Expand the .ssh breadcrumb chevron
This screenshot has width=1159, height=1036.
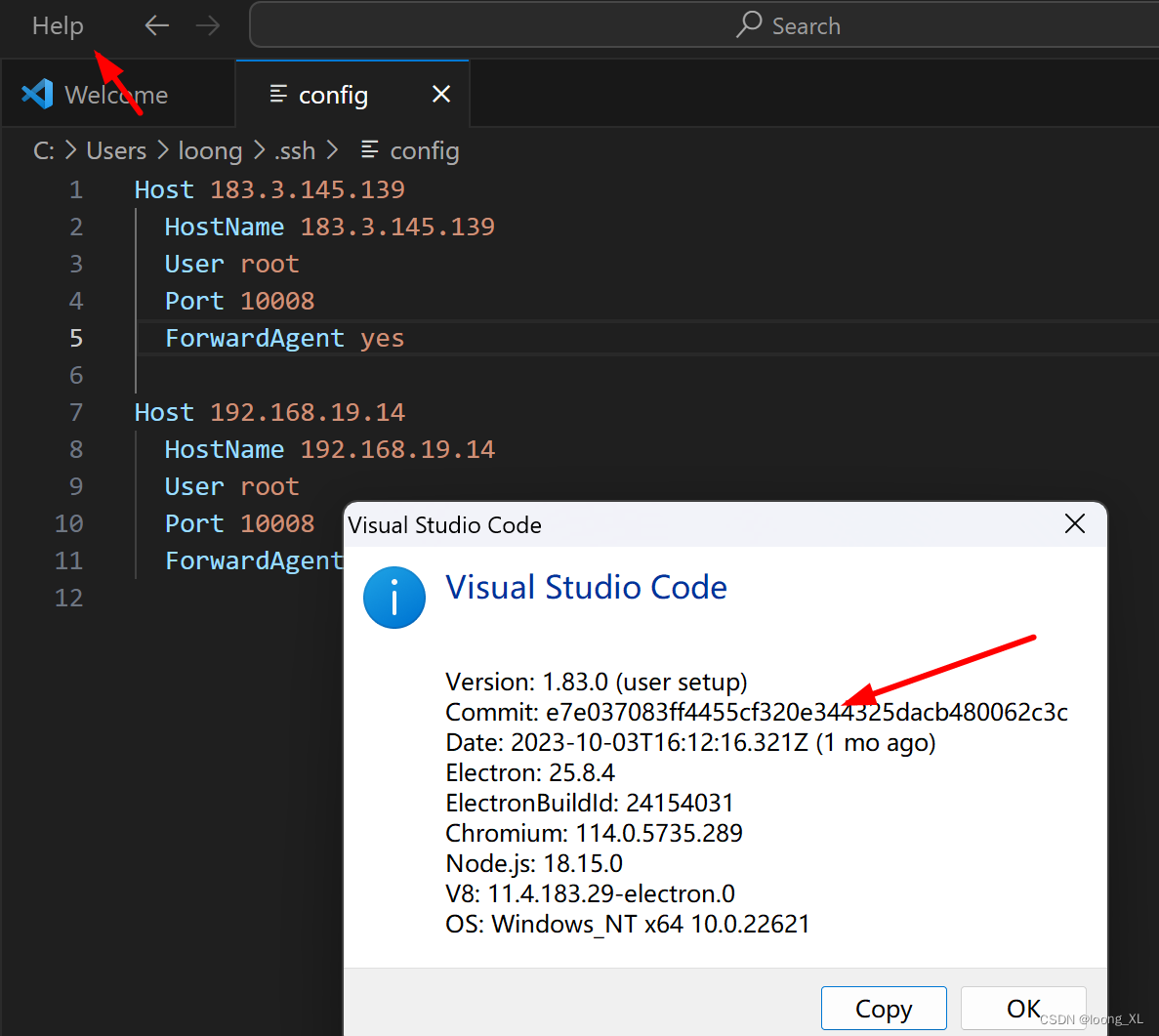coord(332,150)
